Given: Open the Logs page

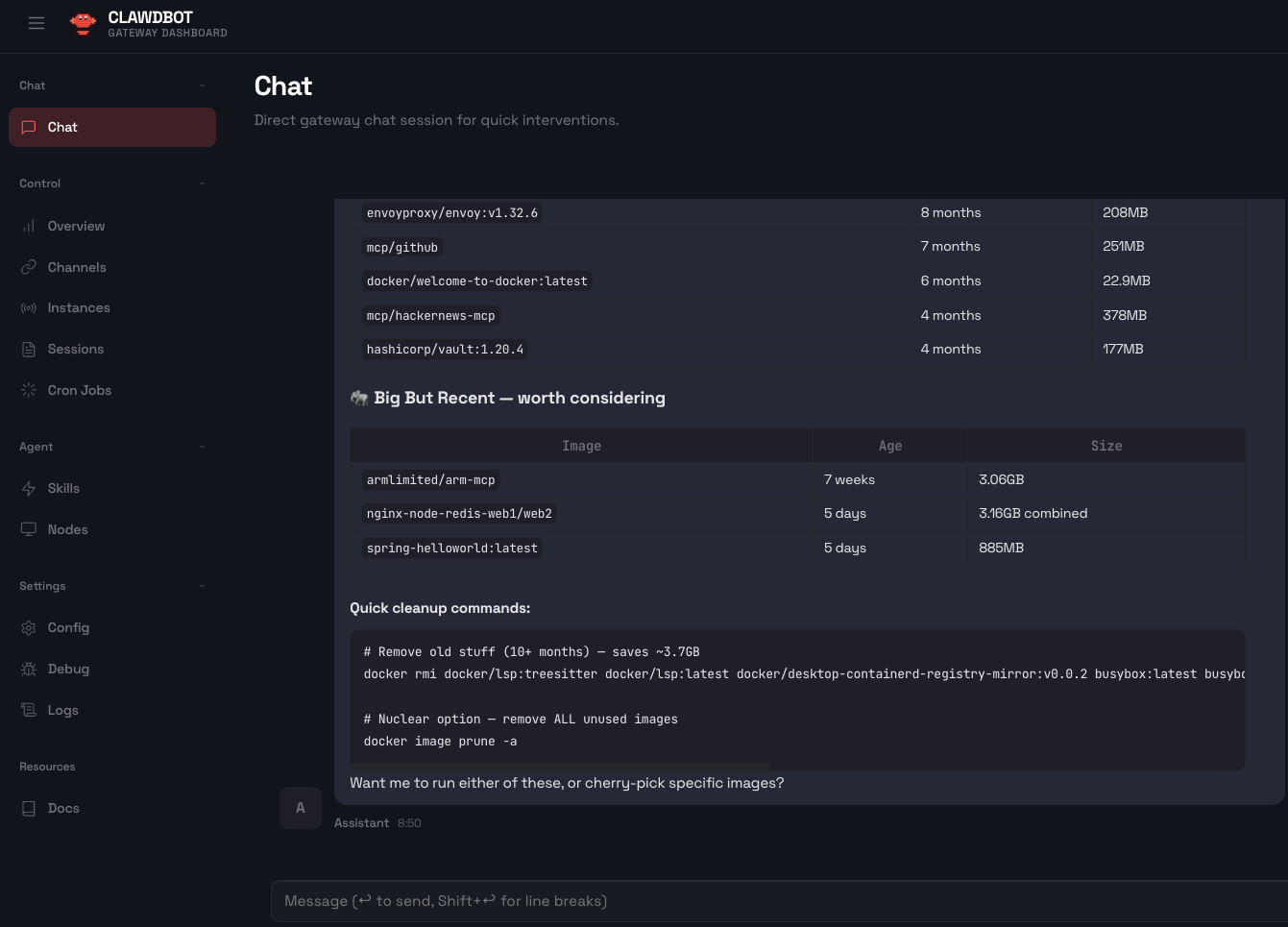Looking at the screenshot, I should coord(62,710).
